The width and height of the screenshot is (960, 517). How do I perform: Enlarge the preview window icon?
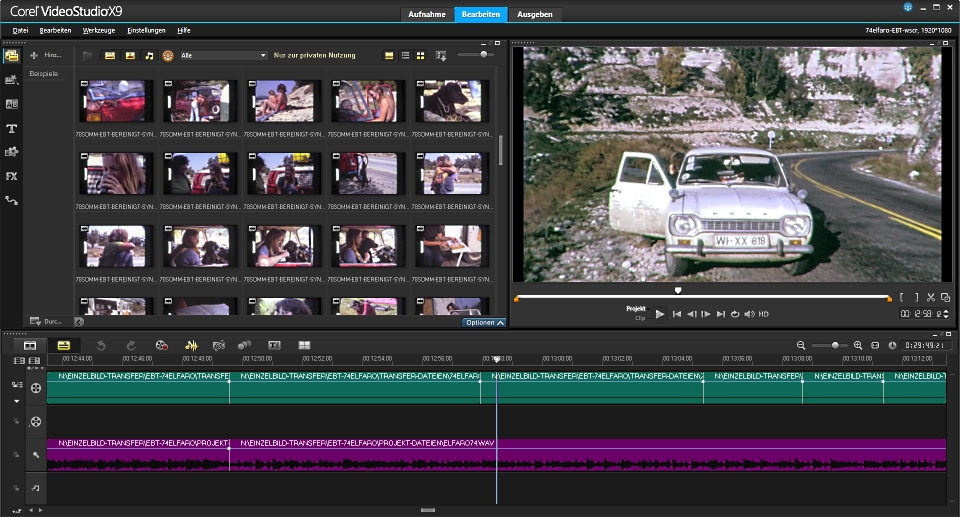[945, 298]
